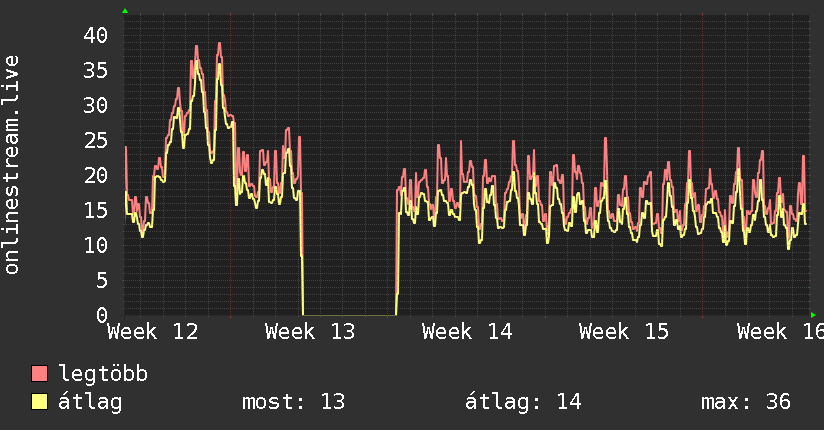824x430 pixels.
Task: Click the 'max: 36' value
Action: click(746, 402)
